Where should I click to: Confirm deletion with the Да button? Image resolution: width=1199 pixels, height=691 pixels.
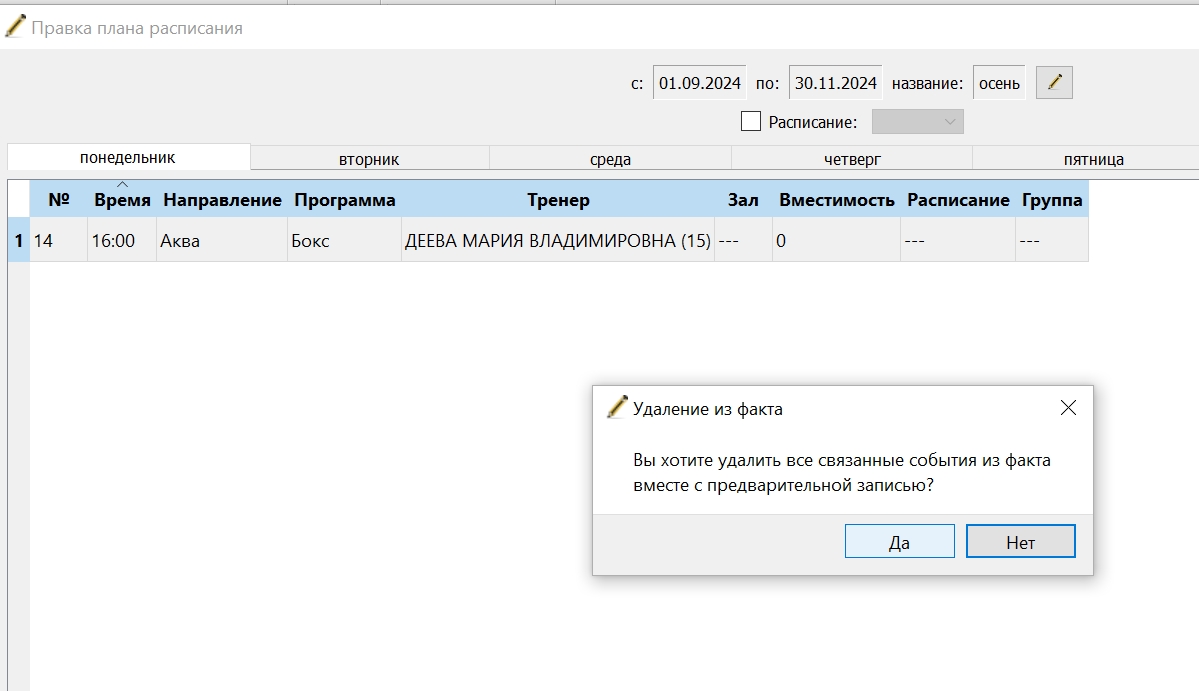pos(899,541)
